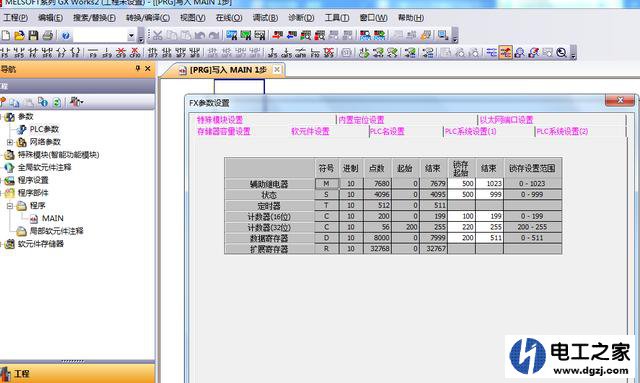Collapse the 程序 folder node
The height and width of the screenshot is (383, 640).
click(10, 206)
